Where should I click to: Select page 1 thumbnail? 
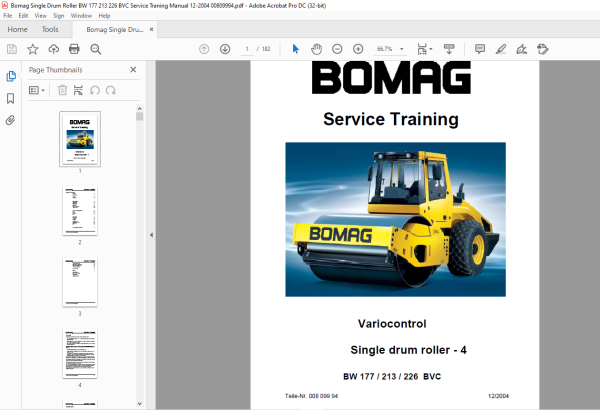[80, 139]
